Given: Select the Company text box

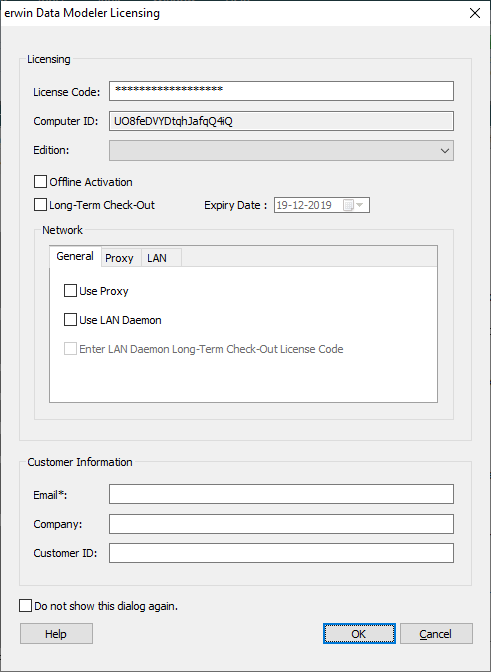Looking at the screenshot, I should point(281,524).
